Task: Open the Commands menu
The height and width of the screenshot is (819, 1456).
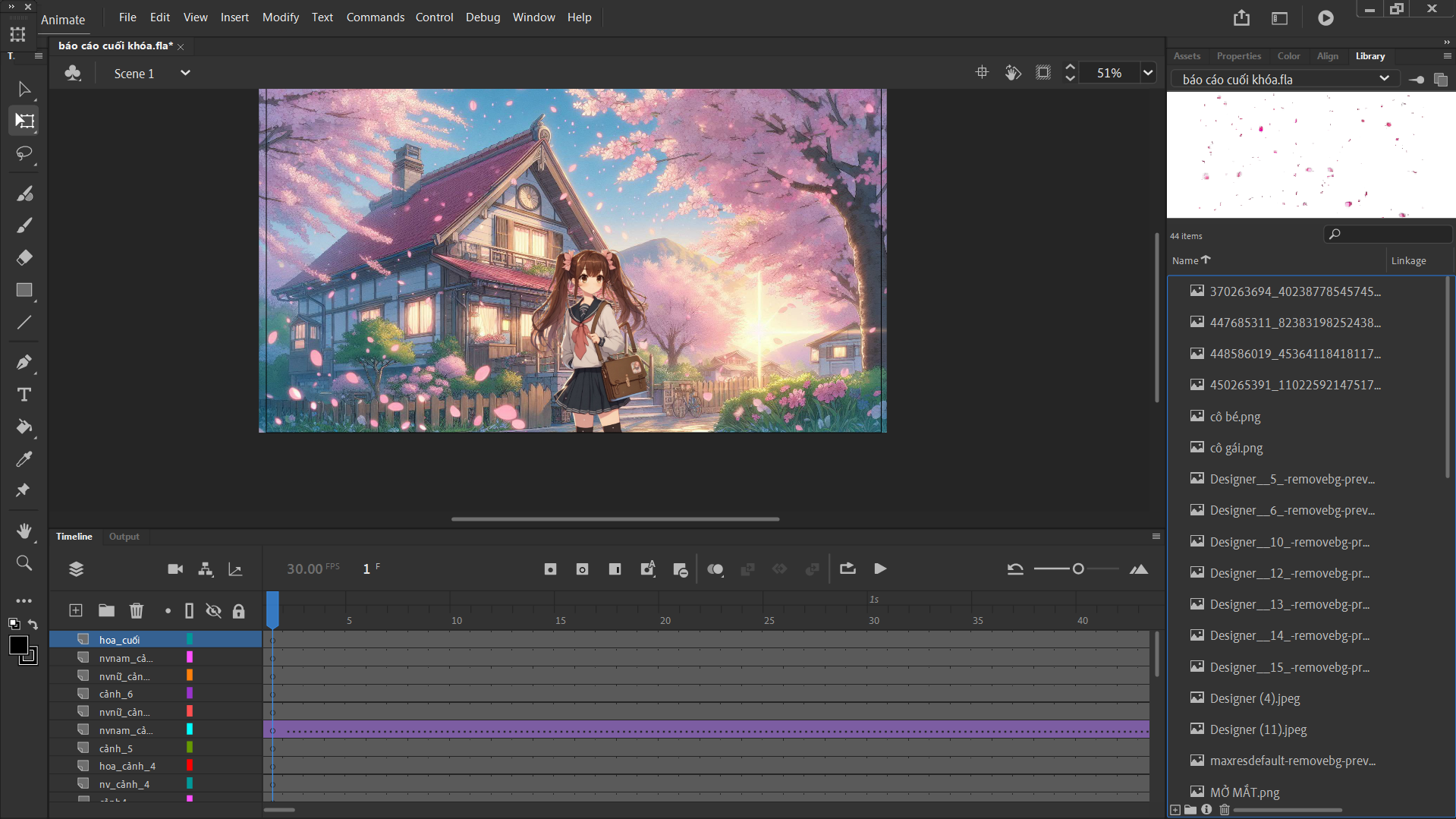Action: [x=376, y=17]
